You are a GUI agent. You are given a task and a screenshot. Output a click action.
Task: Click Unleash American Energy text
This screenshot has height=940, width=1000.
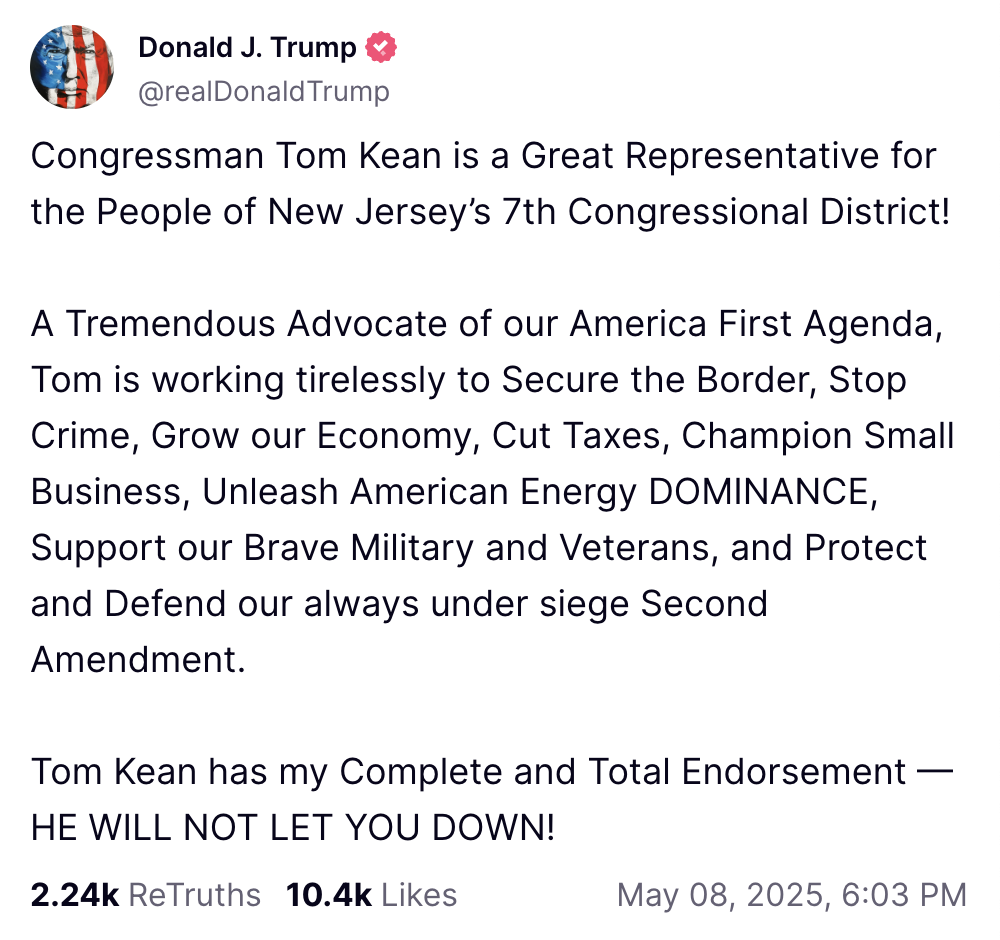click(420, 492)
